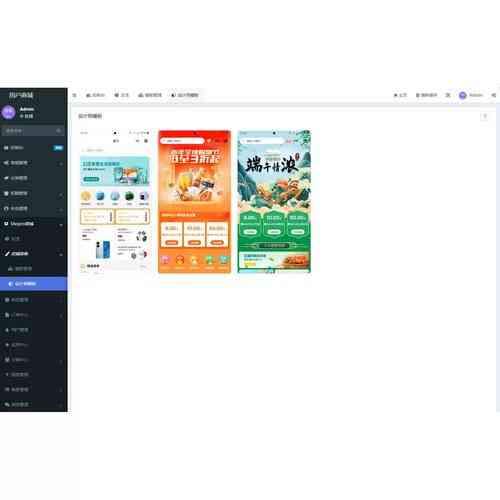Switch to the active rightmost page tab
Viewport: 500px width, 500px height.
coord(185,95)
